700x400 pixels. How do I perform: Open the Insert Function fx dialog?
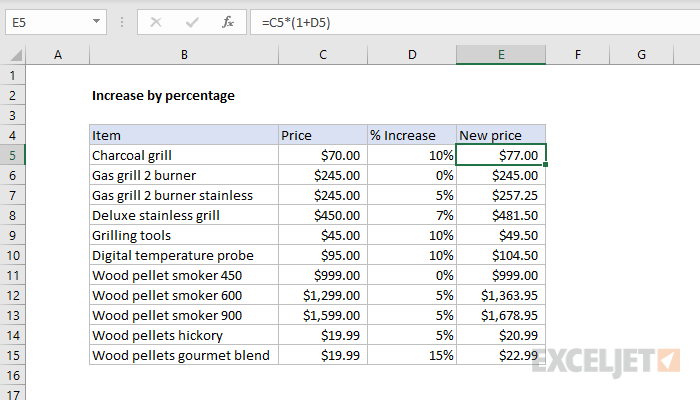(x=228, y=22)
